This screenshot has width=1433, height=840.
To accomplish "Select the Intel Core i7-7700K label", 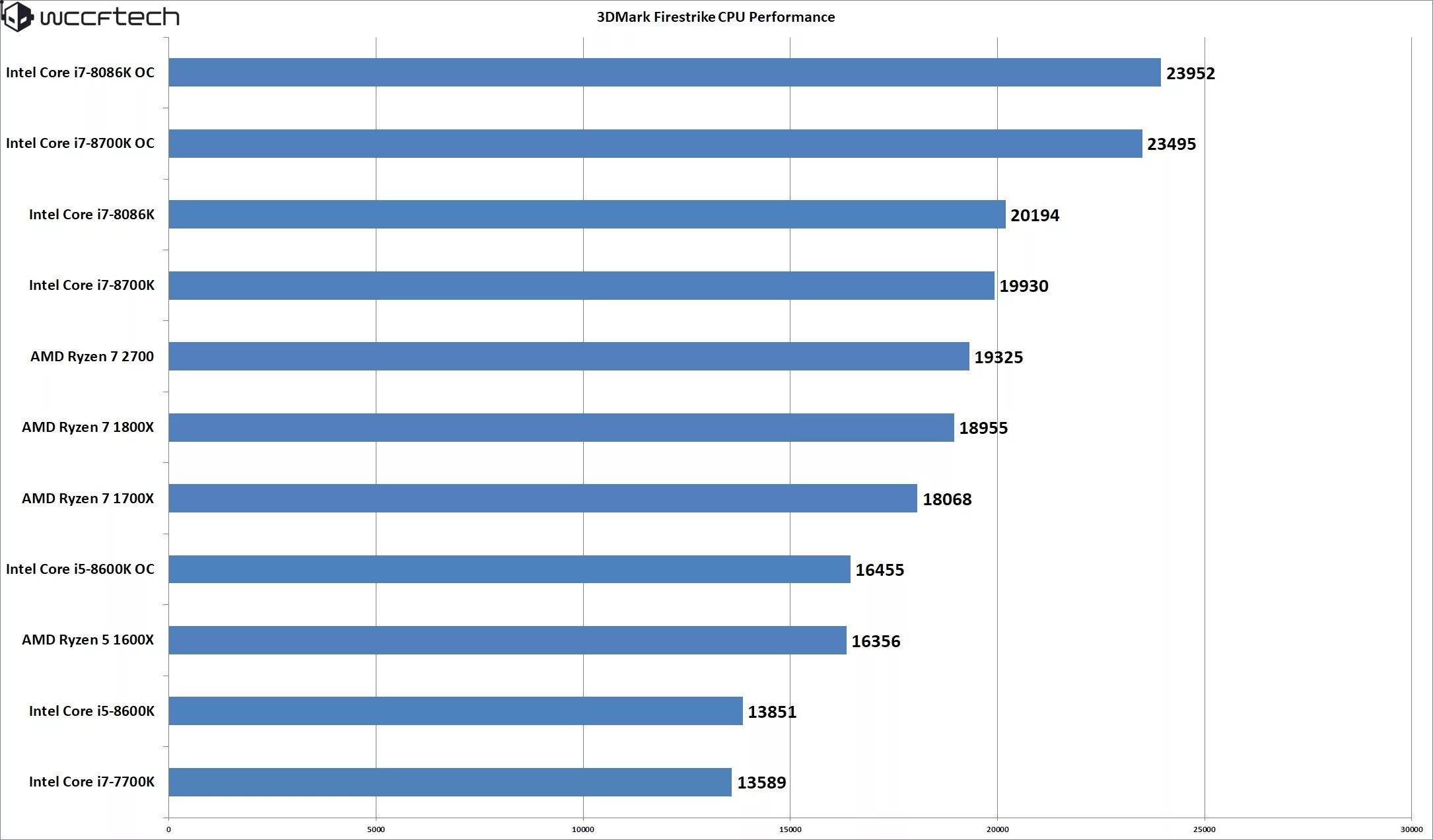I will coord(92,782).
